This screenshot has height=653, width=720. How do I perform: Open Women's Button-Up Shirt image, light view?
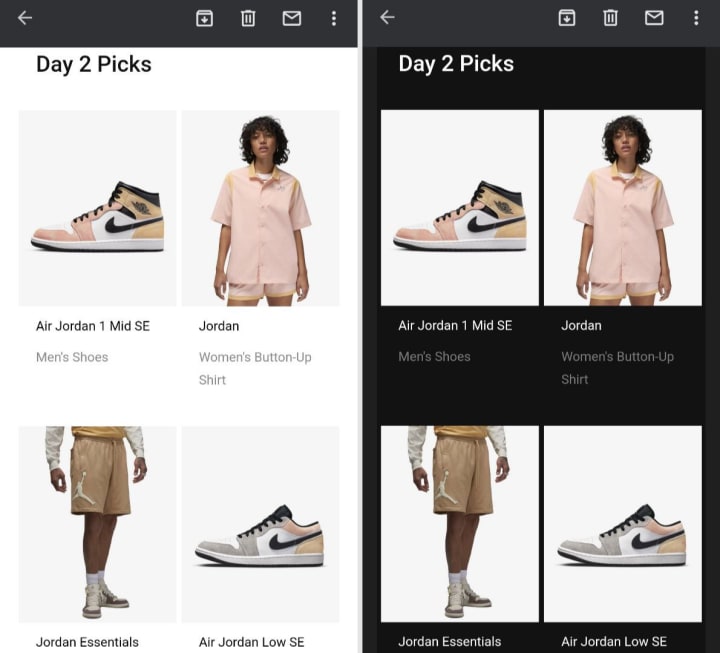(x=260, y=208)
